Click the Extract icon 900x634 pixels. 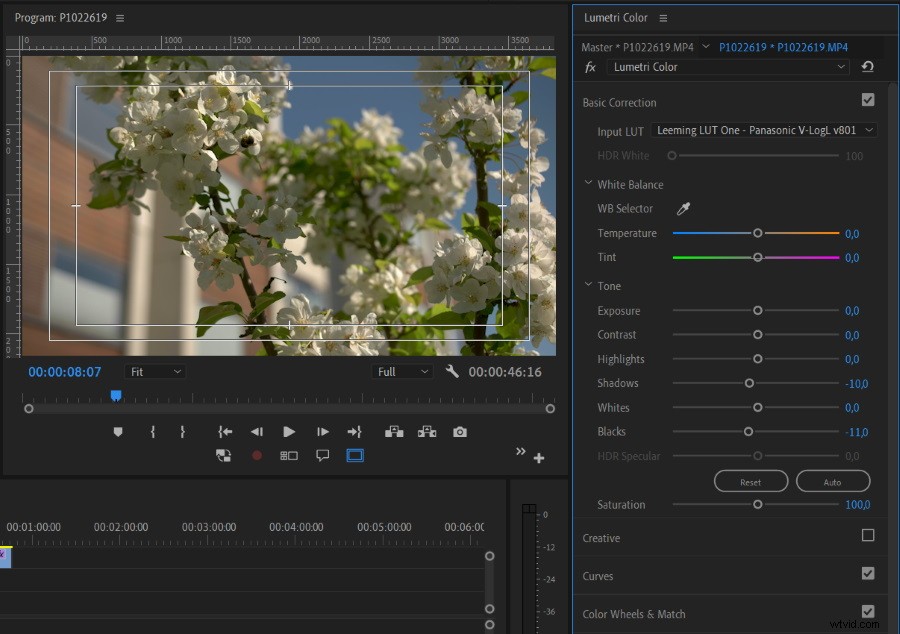pyautogui.click(x=426, y=431)
